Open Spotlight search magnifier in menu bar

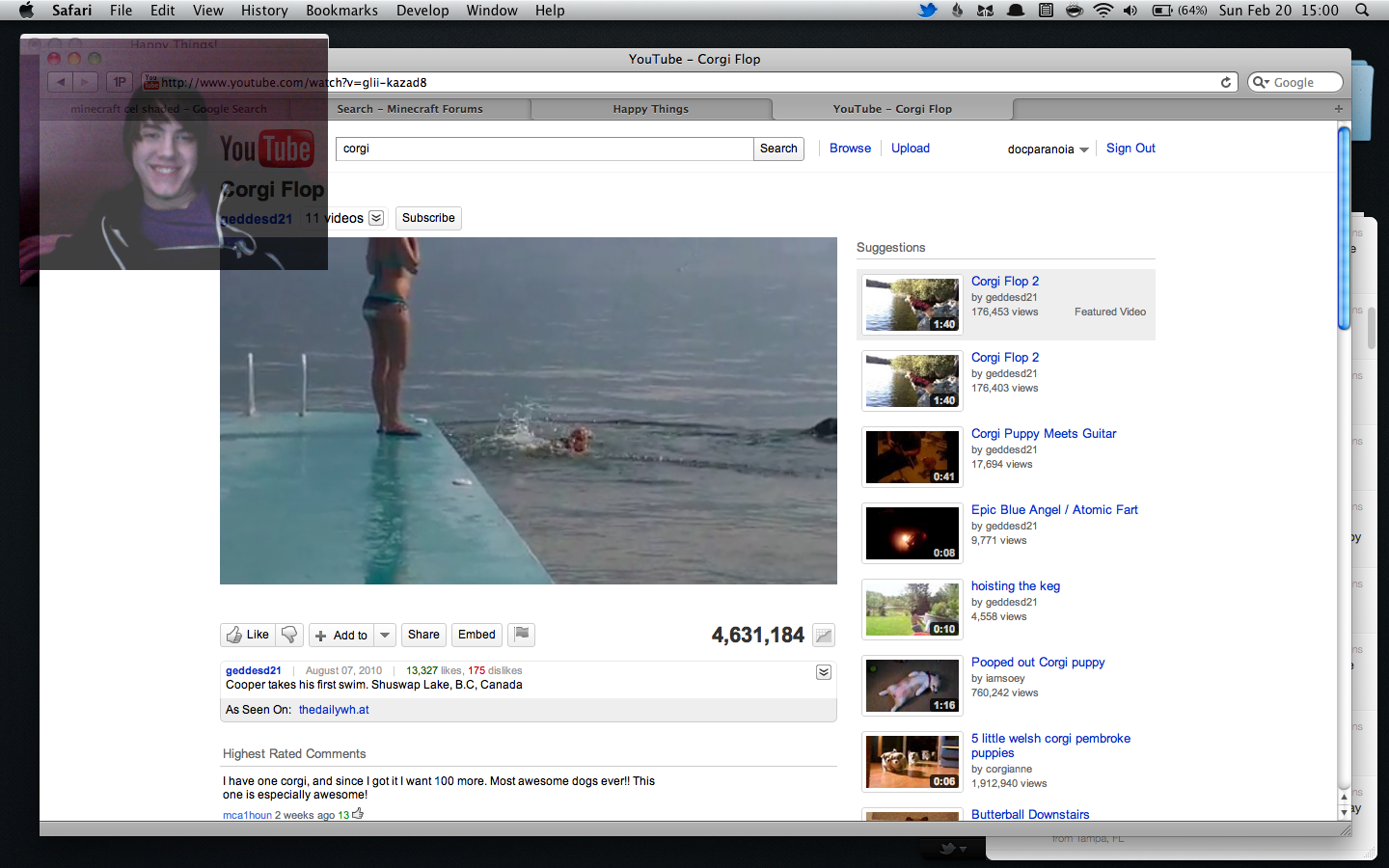pyautogui.click(x=1362, y=11)
